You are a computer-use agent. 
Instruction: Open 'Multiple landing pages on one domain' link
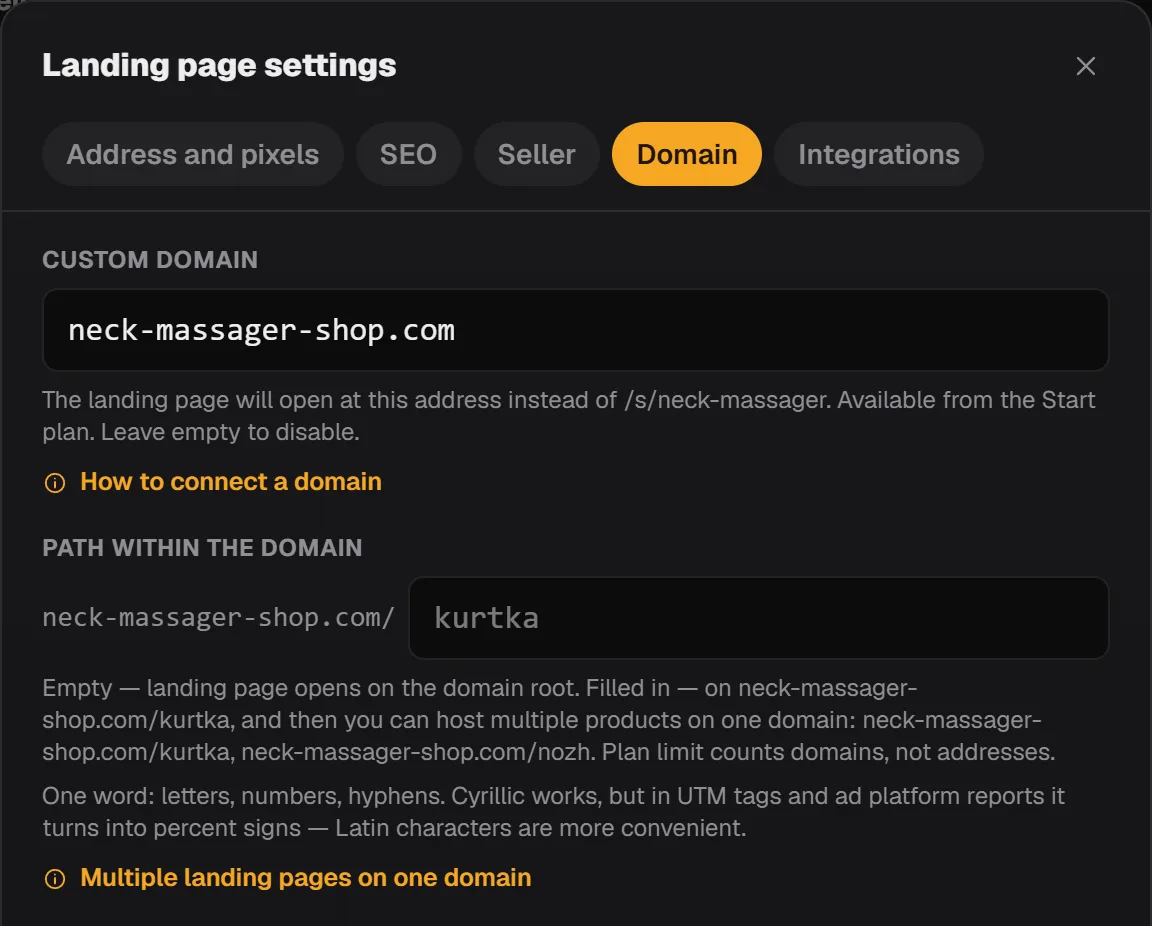point(306,878)
